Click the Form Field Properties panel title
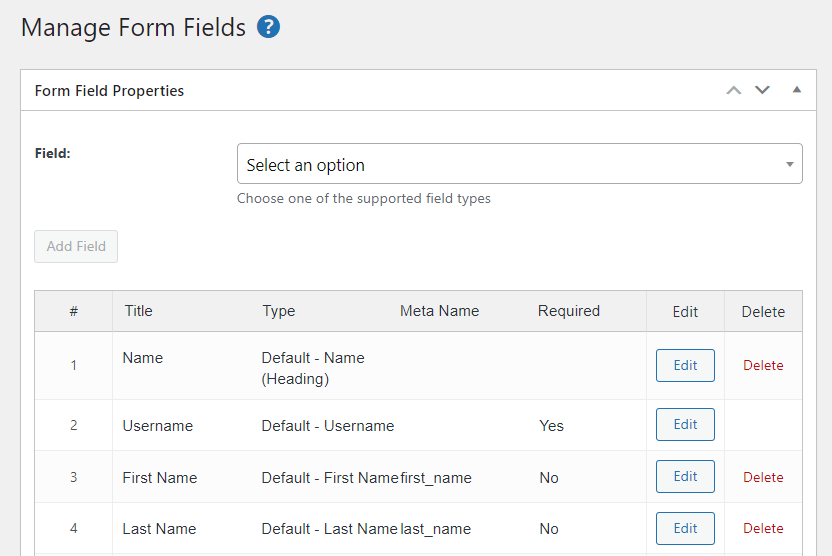 [x=109, y=91]
